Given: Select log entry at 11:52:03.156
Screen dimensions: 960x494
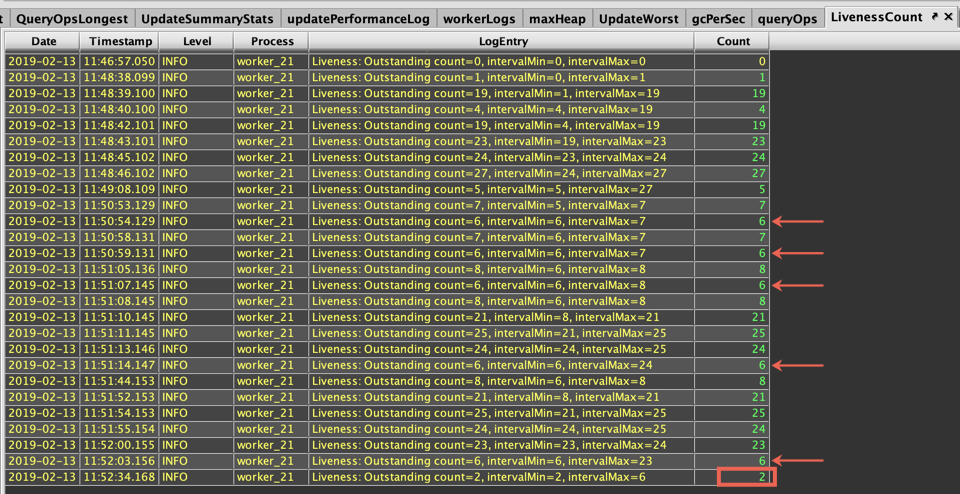Looking at the screenshot, I should 502,461.
